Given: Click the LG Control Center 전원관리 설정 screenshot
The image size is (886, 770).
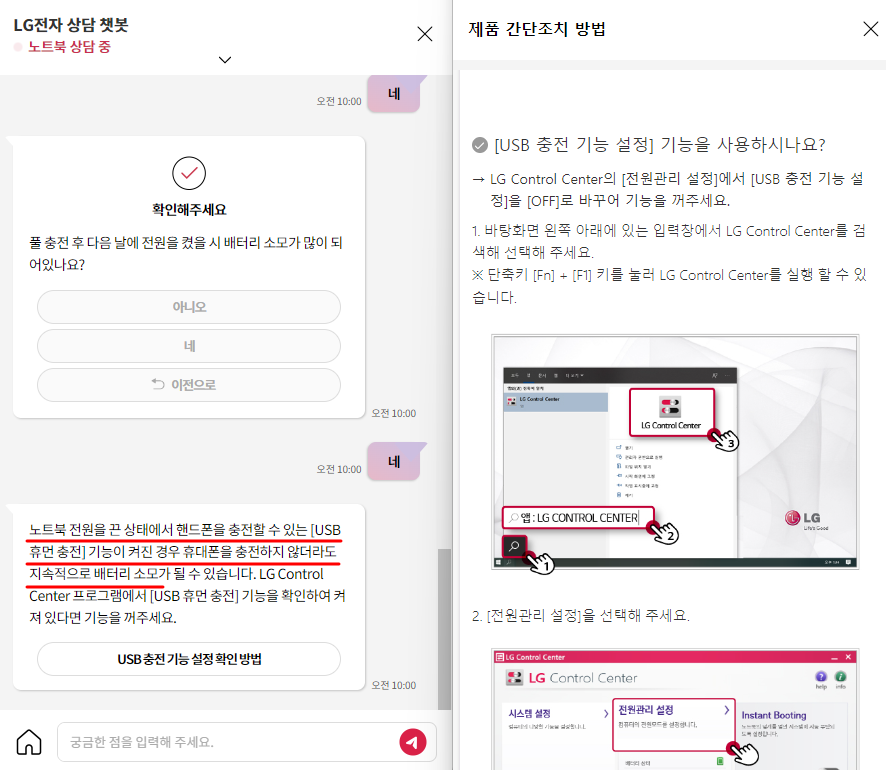Looking at the screenshot, I should (x=675, y=709).
